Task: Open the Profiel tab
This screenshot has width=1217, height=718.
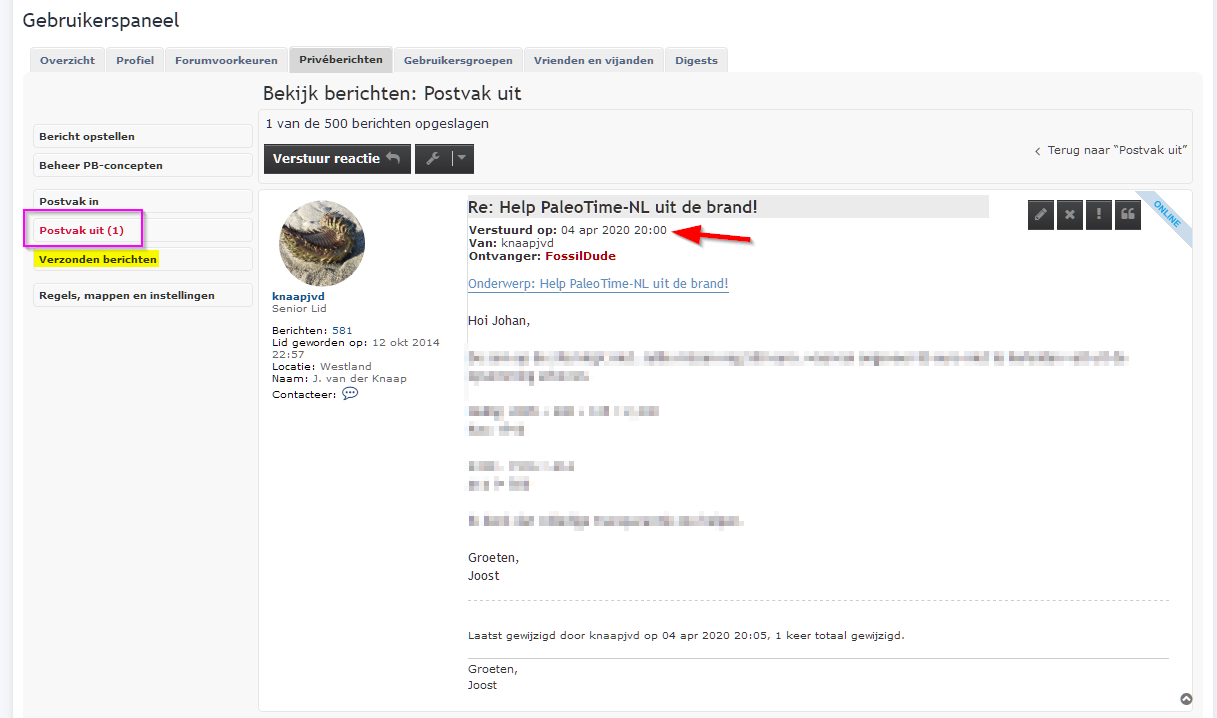Action: point(135,60)
